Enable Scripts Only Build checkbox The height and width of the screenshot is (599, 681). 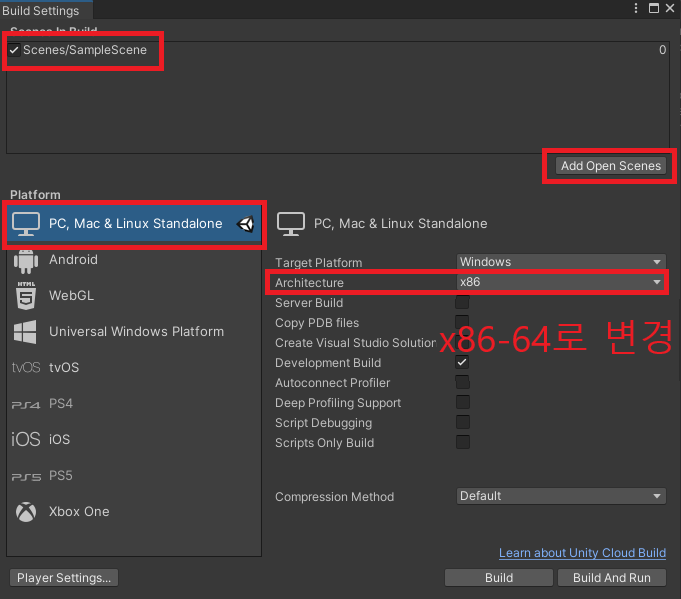click(x=462, y=442)
